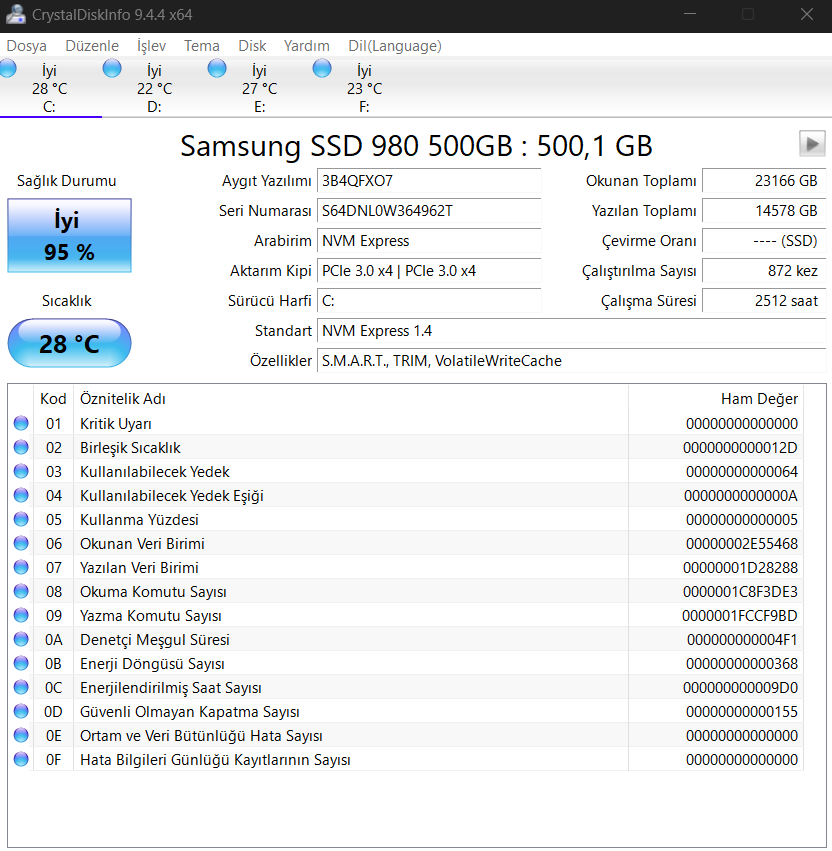Click the status orb for Kullanma Yüzdesi row
832x851 pixels.
tap(21, 520)
